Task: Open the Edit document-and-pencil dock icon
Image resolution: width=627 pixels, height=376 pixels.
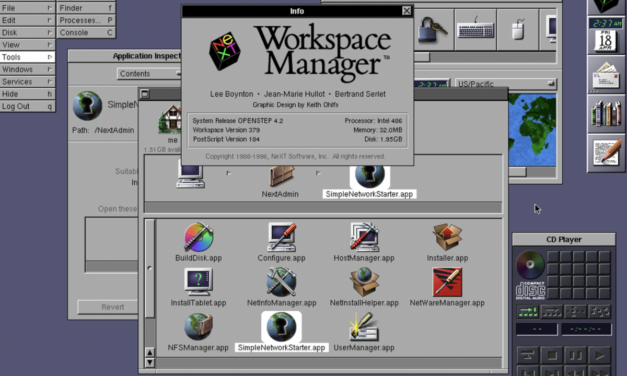Action: [x=606, y=153]
